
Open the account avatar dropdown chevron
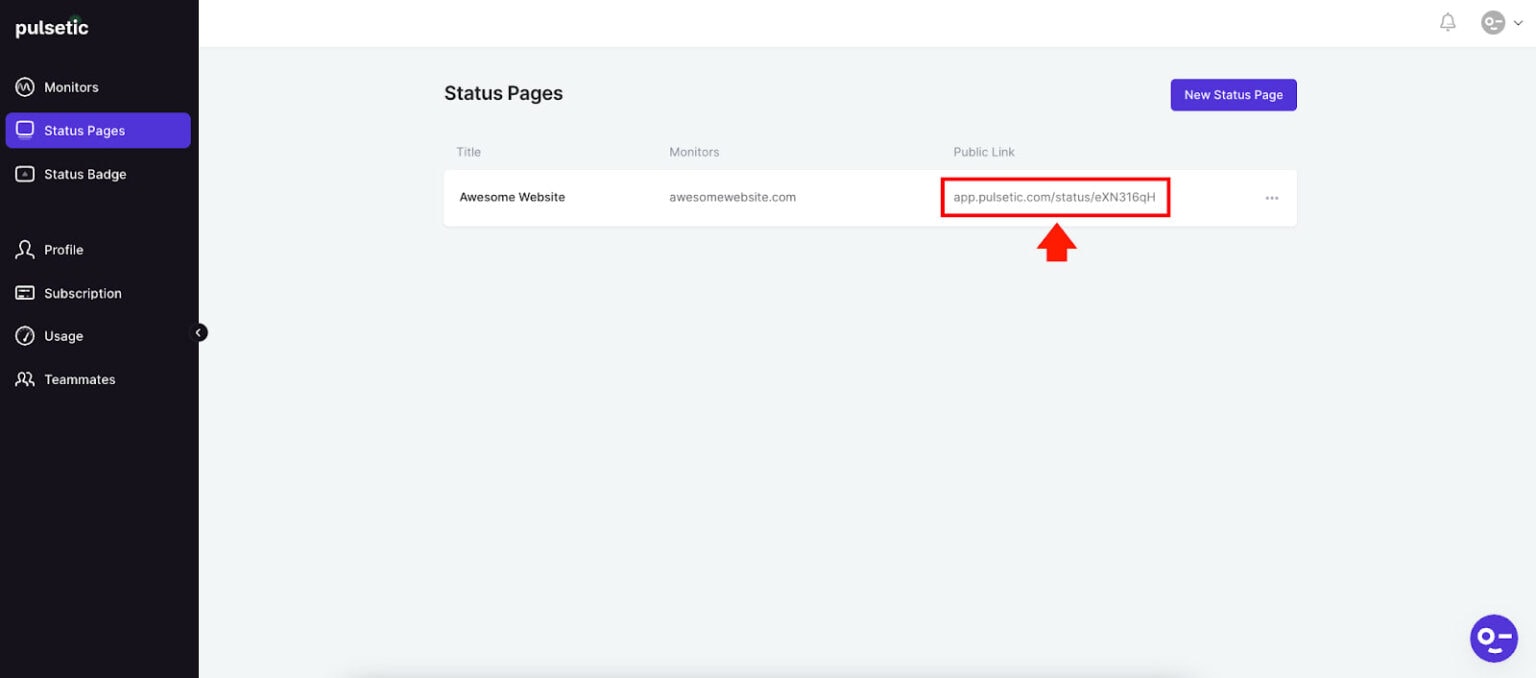pos(1517,22)
